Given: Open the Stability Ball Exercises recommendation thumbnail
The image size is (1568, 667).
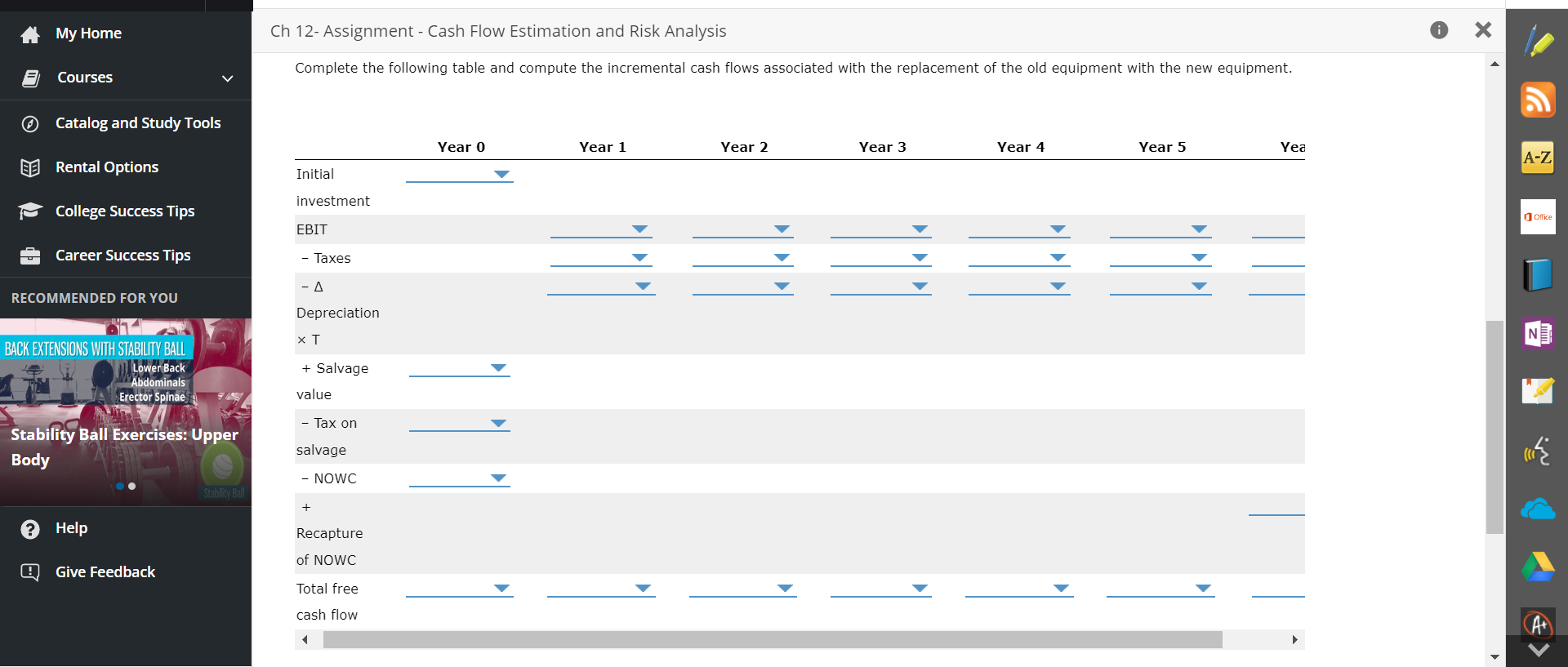Looking at the screenshot, I should [126, 411].
